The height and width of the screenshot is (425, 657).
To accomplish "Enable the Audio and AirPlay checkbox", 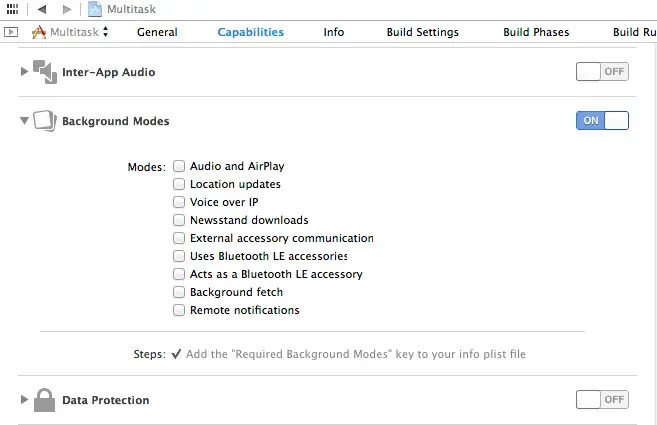I will (x=179, y=166).
